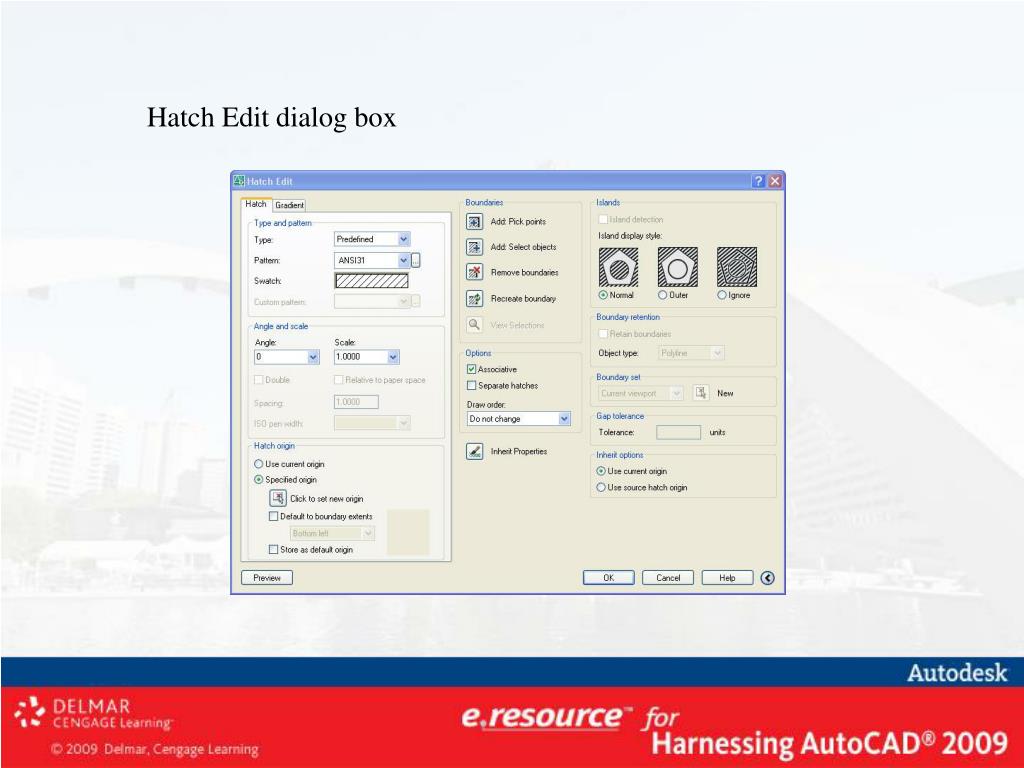Viewport: 1024px width, 768px height.
Task: Click the ANSI31 hatch pattern swatch
Action: click(x=372, y=281)
